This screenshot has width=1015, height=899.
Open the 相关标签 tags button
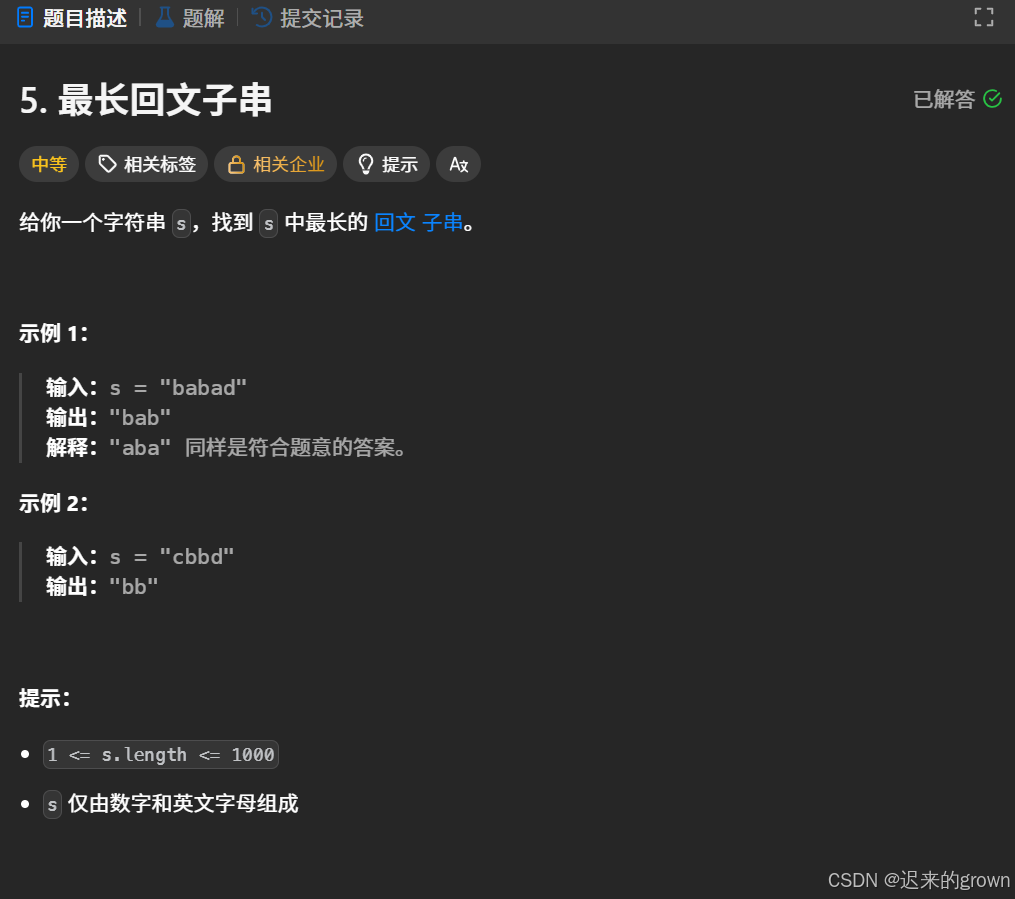[x=146, y=164]
